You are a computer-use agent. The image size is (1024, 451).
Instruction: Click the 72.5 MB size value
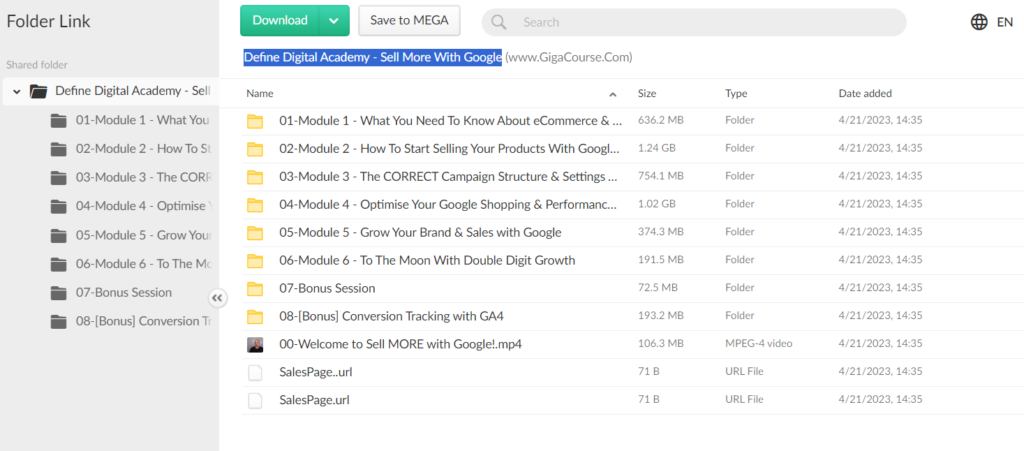[x=658, y=288]
